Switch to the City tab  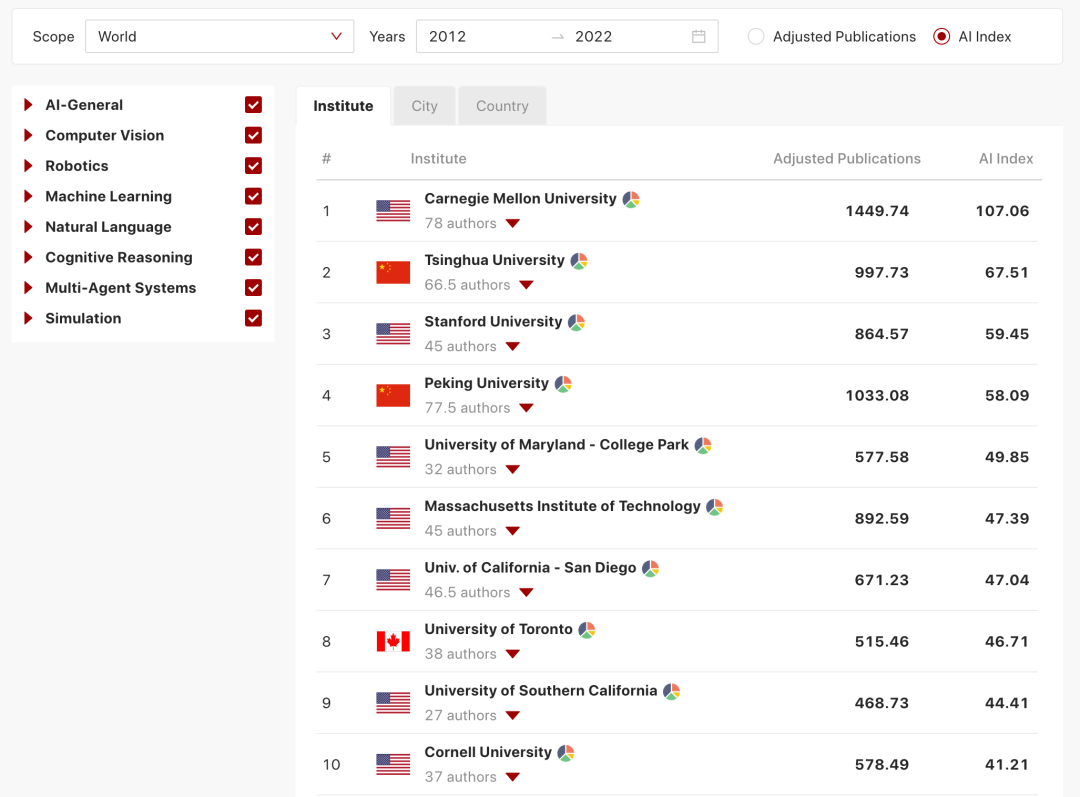coord(424,106)
